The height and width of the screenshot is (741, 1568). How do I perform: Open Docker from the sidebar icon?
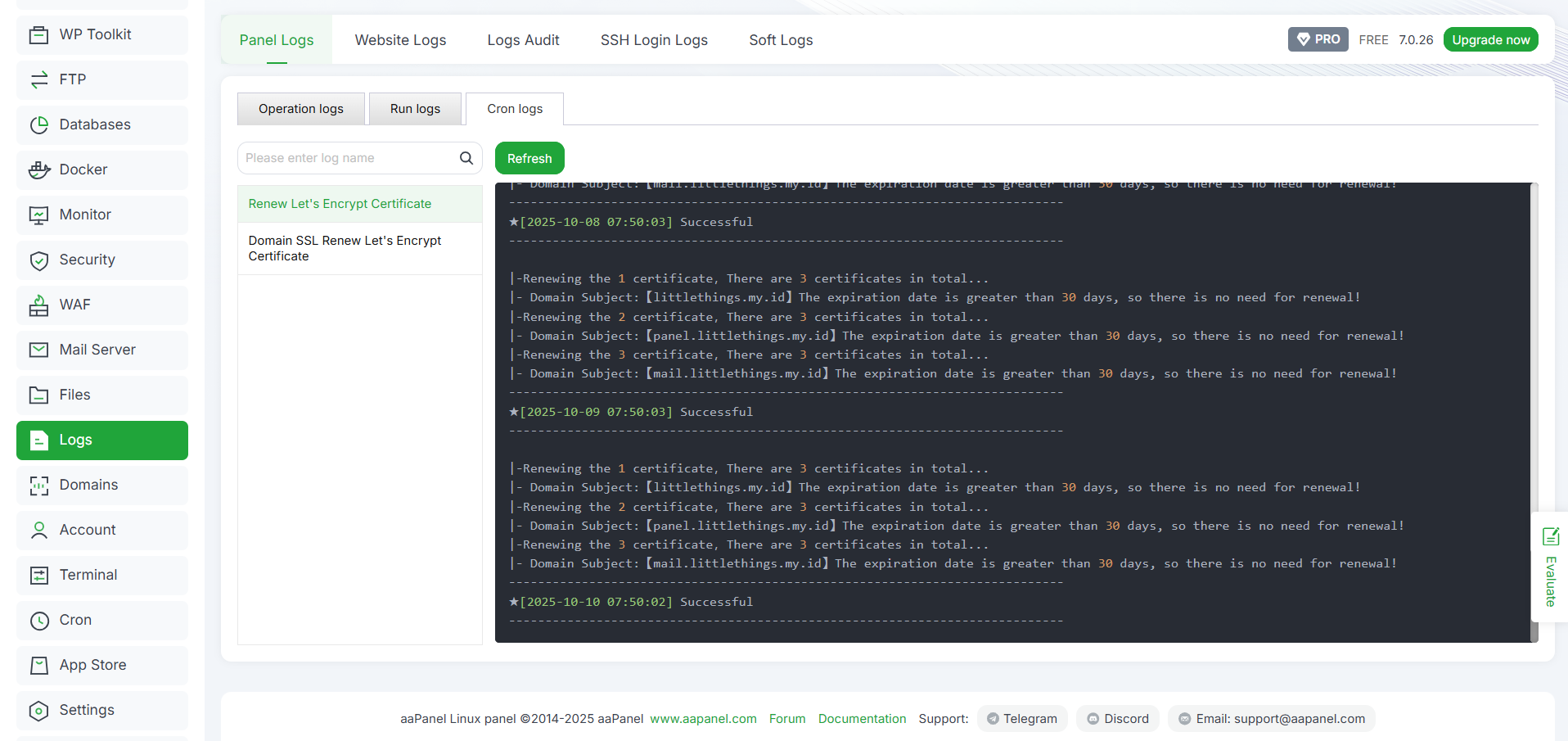(39, 169)
